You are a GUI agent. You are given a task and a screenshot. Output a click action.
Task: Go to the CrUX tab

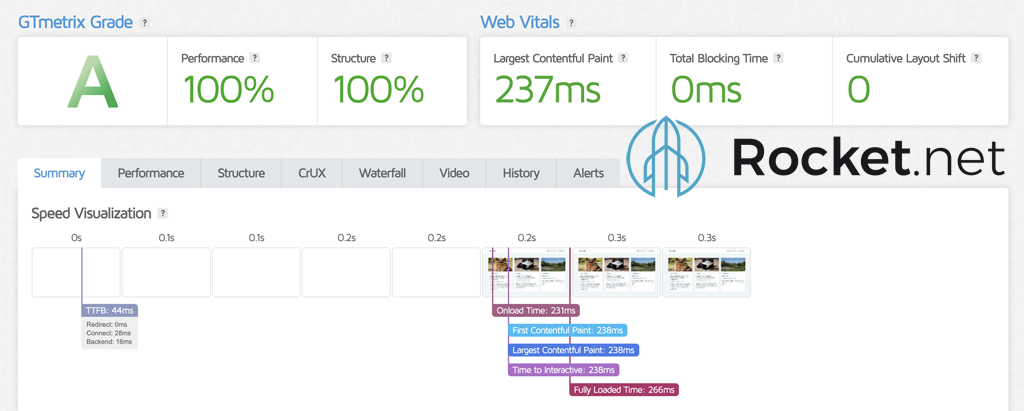312,173
